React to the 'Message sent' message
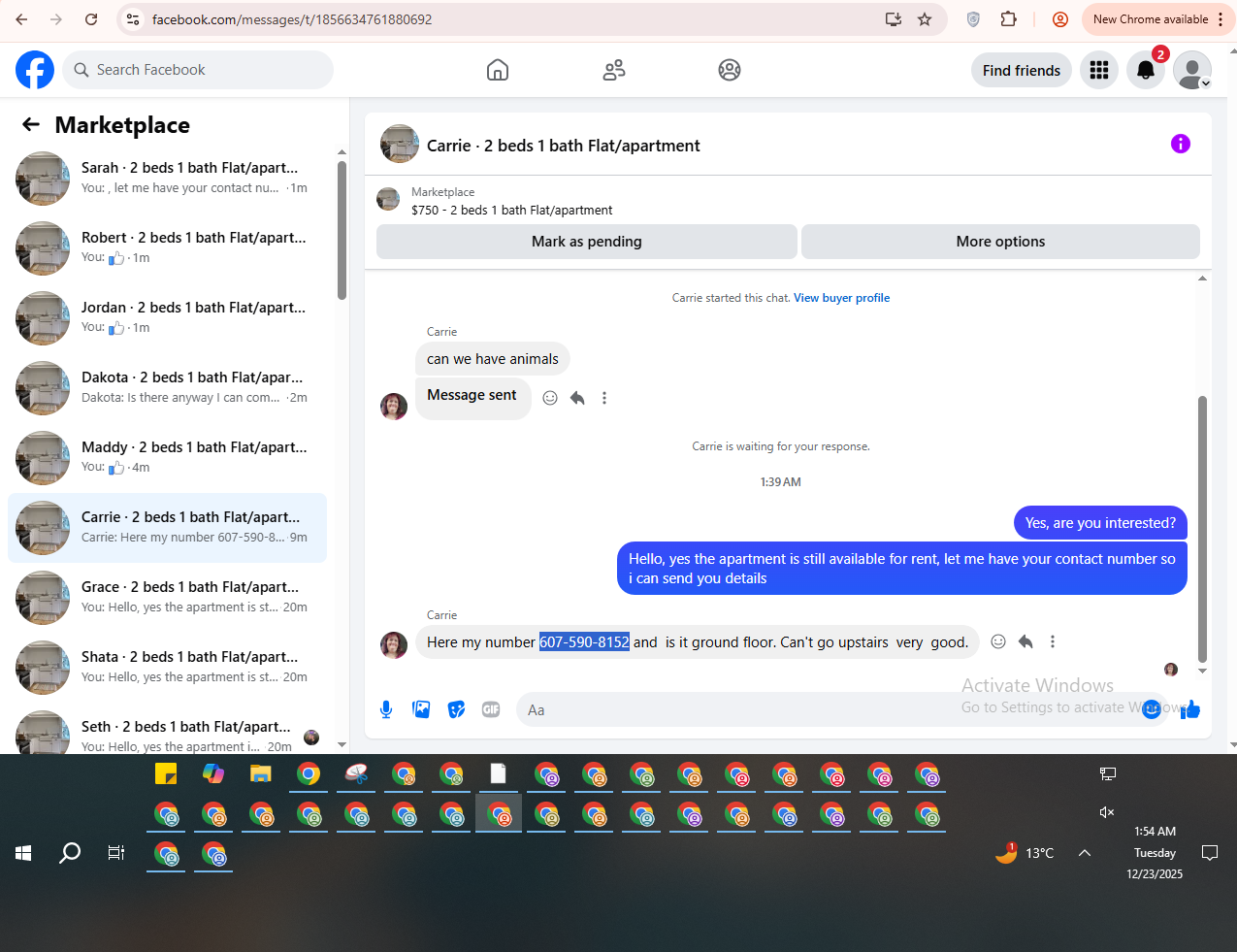Screen dimensions: 1237x952 [x=550, y=398]
